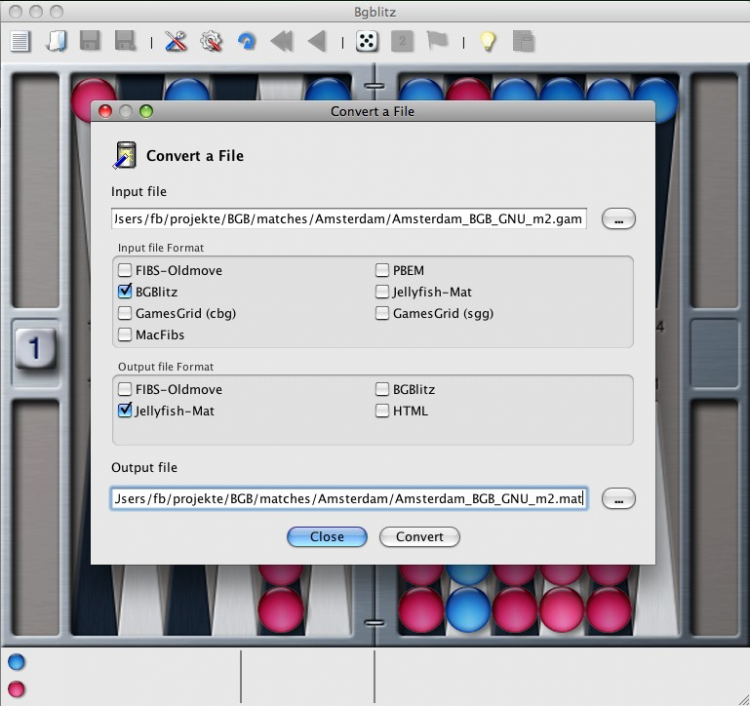Viewport: 750px width, 706px height.
Task: Check the PBEM input format
Action: click(382, 270)
